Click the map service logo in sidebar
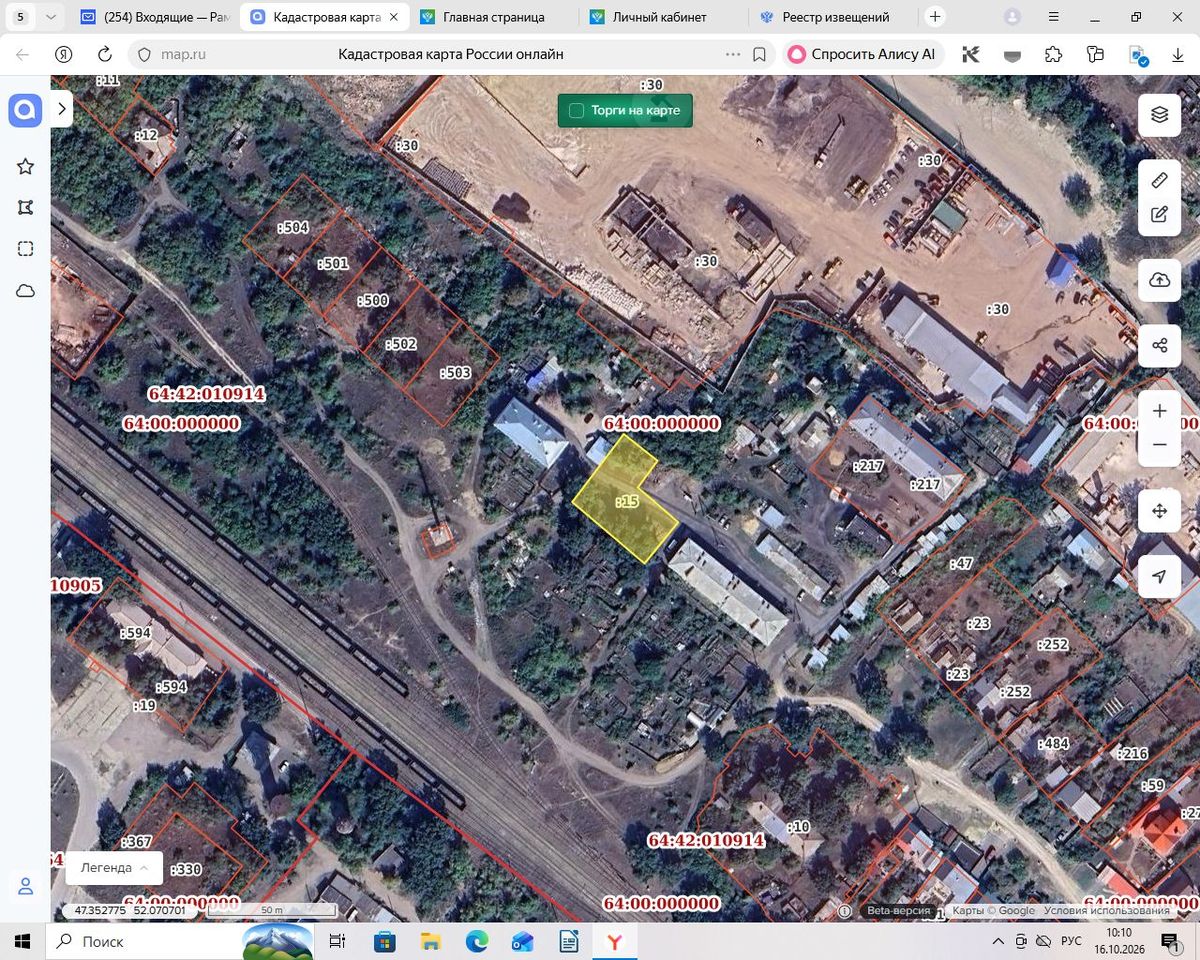Screen dimensions: 1200x960 click(25, 110)
